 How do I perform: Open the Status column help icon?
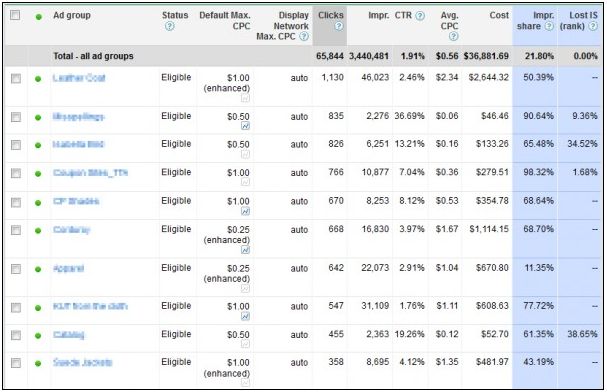[x=170, y=26]
